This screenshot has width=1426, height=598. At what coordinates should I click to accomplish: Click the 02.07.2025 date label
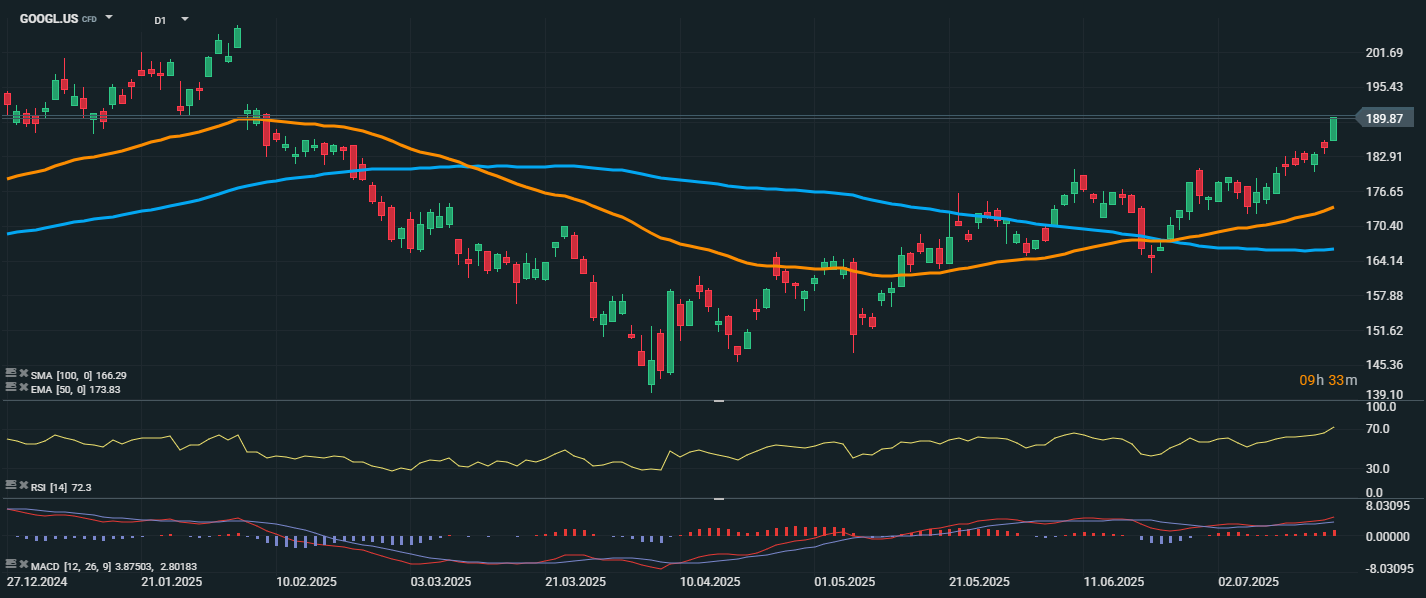(1248, 581)
